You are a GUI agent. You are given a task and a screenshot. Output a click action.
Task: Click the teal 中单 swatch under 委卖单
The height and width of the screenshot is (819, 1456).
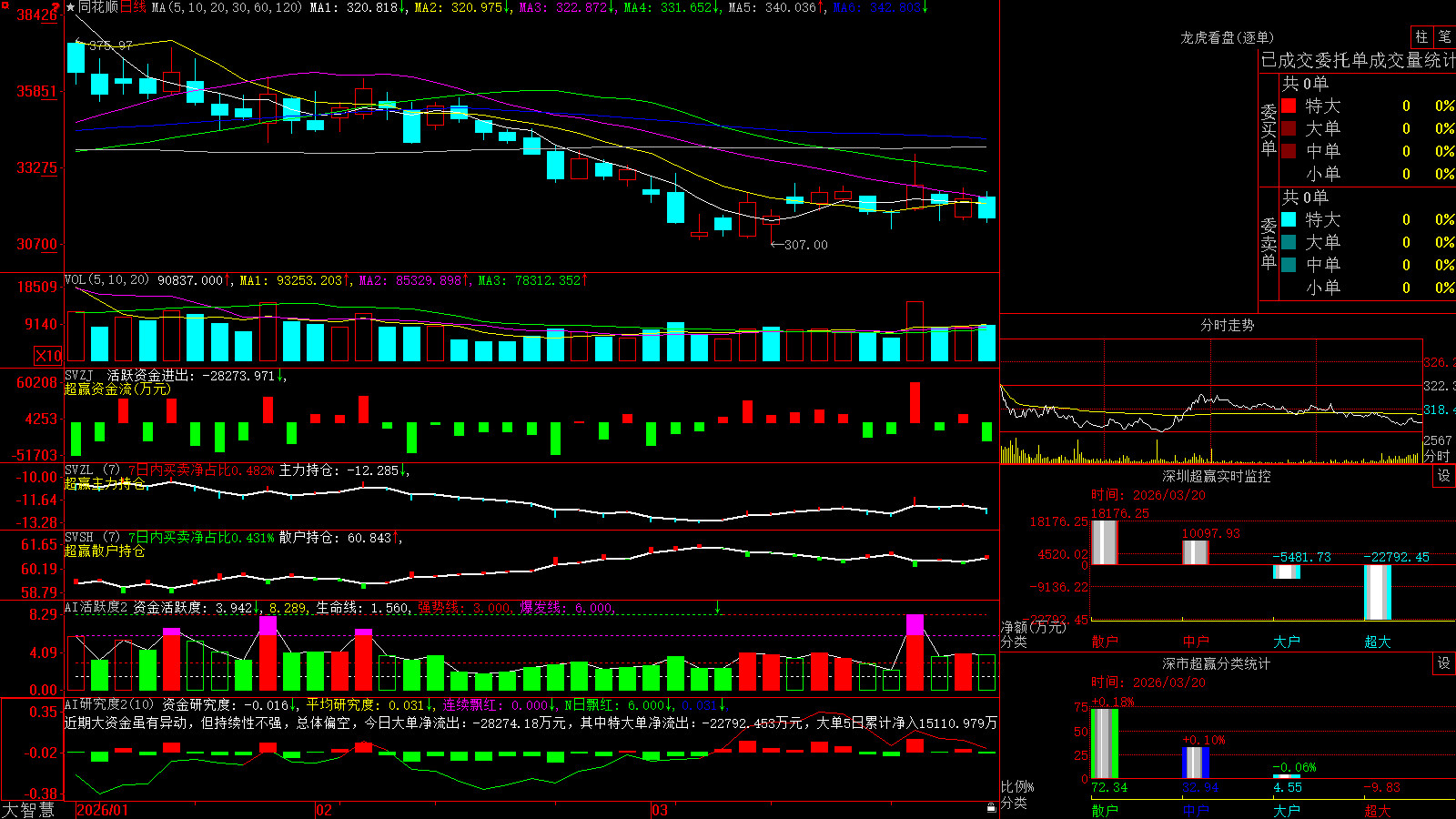tap(1289, 265)
